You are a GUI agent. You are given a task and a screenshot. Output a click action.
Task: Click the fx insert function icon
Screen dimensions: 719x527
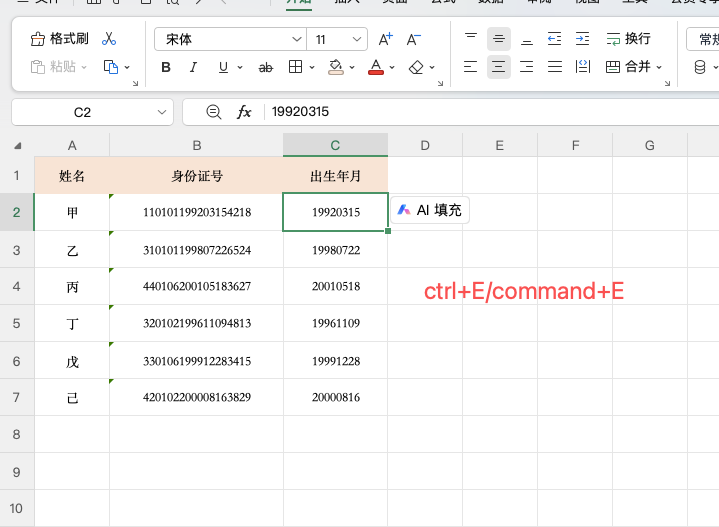244,112
